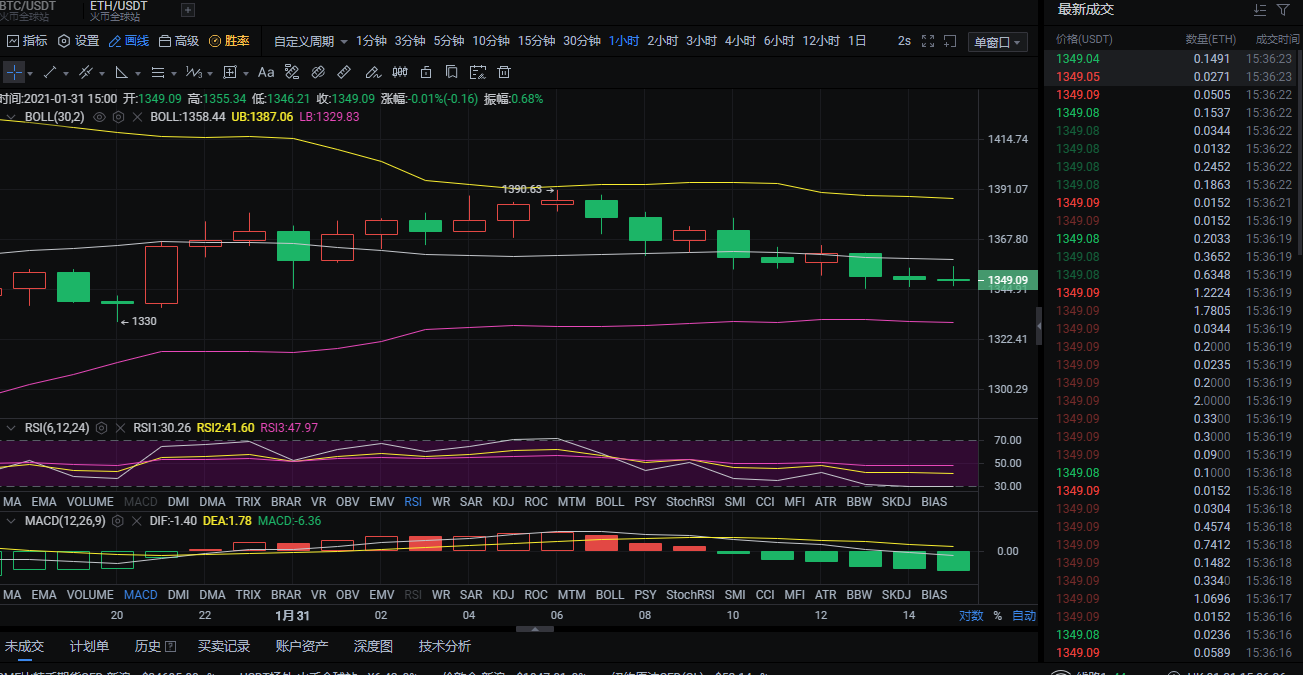The height and width of the screenshot is (675, 1303).
Task: Open the 胜率 win rate feature
Action: [229, 41]
